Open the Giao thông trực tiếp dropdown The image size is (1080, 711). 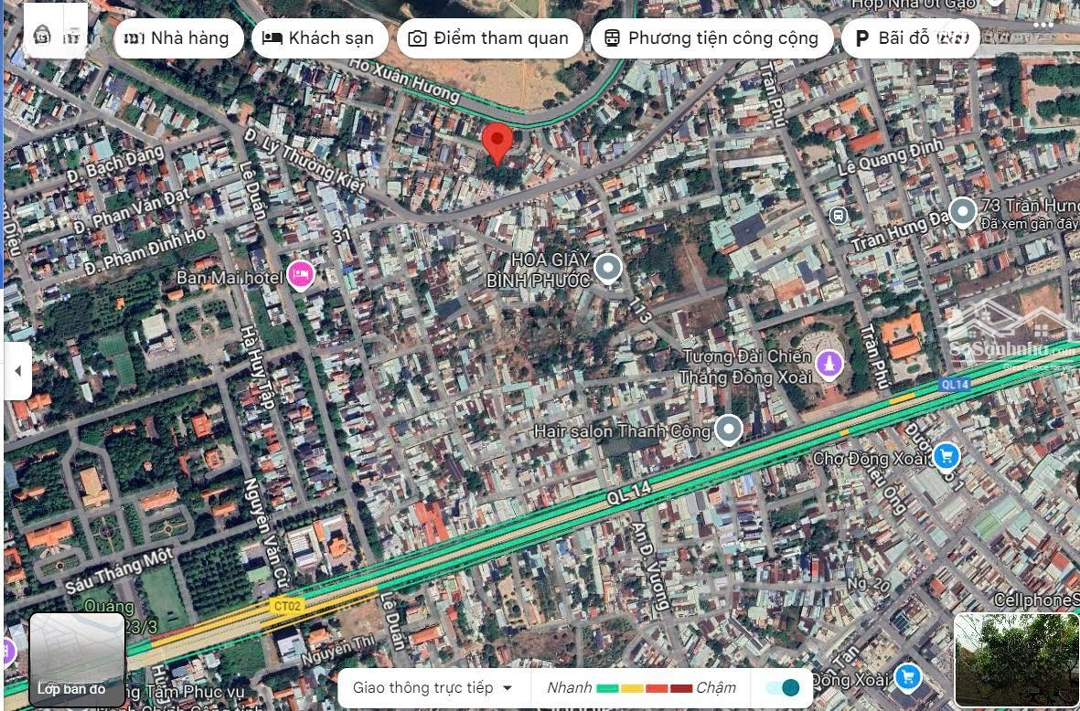433,687
